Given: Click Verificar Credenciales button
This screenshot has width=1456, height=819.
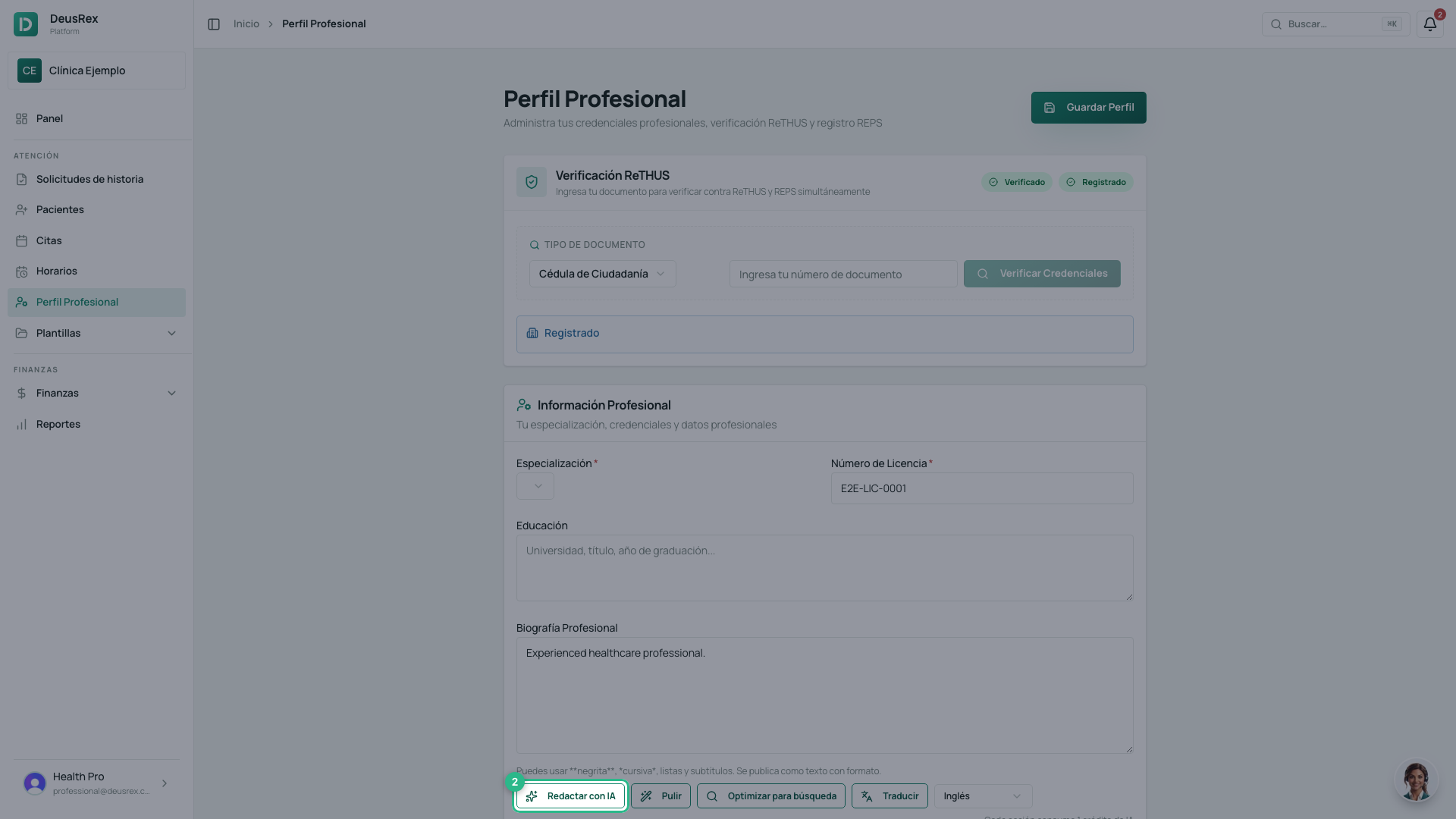Looking at the screenshot, I should pos(1042,274).
